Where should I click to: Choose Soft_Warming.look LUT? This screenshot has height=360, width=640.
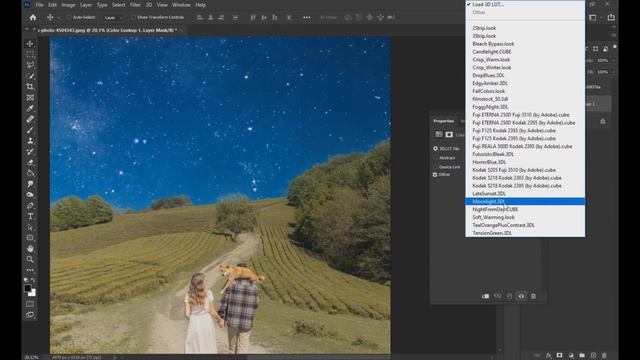(525, 217)
